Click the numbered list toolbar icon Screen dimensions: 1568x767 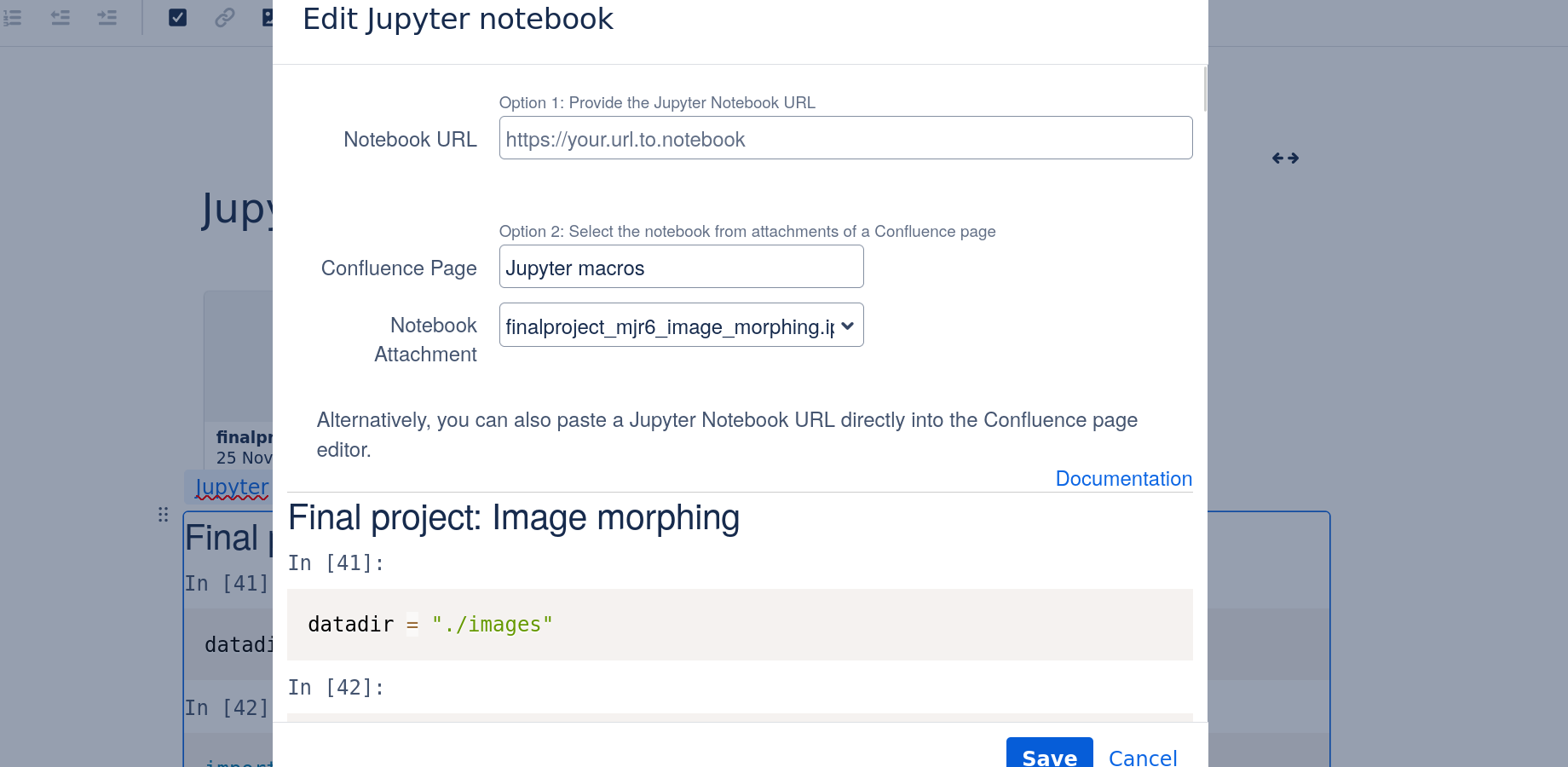tap(12, 17)
